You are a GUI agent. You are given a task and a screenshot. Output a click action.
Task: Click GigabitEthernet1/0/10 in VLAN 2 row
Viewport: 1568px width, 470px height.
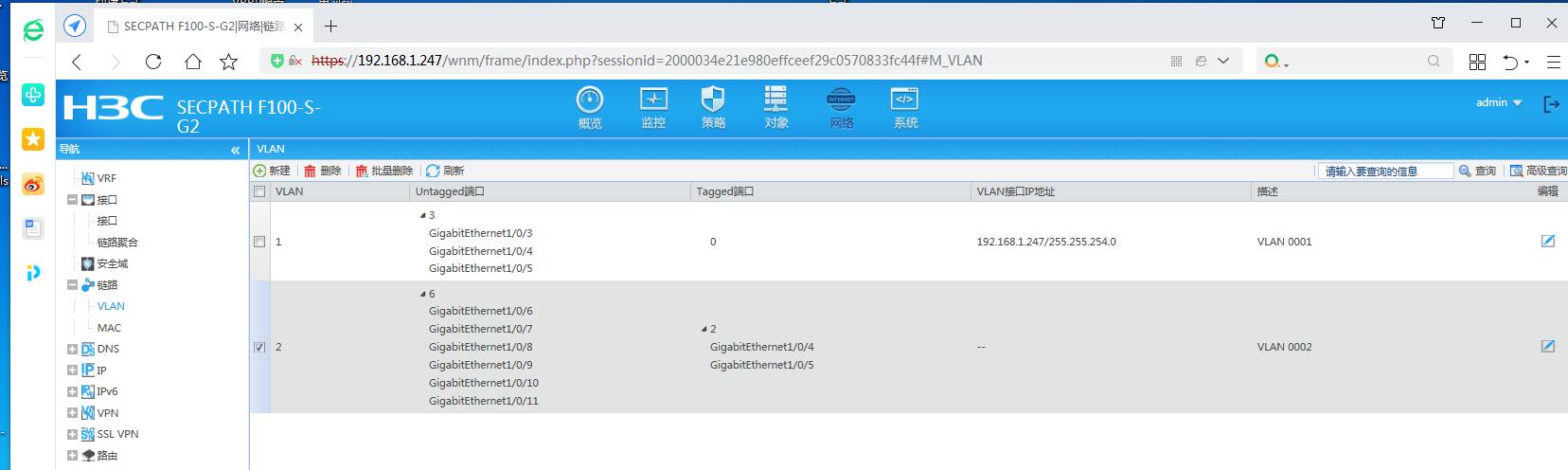point(484,383)
